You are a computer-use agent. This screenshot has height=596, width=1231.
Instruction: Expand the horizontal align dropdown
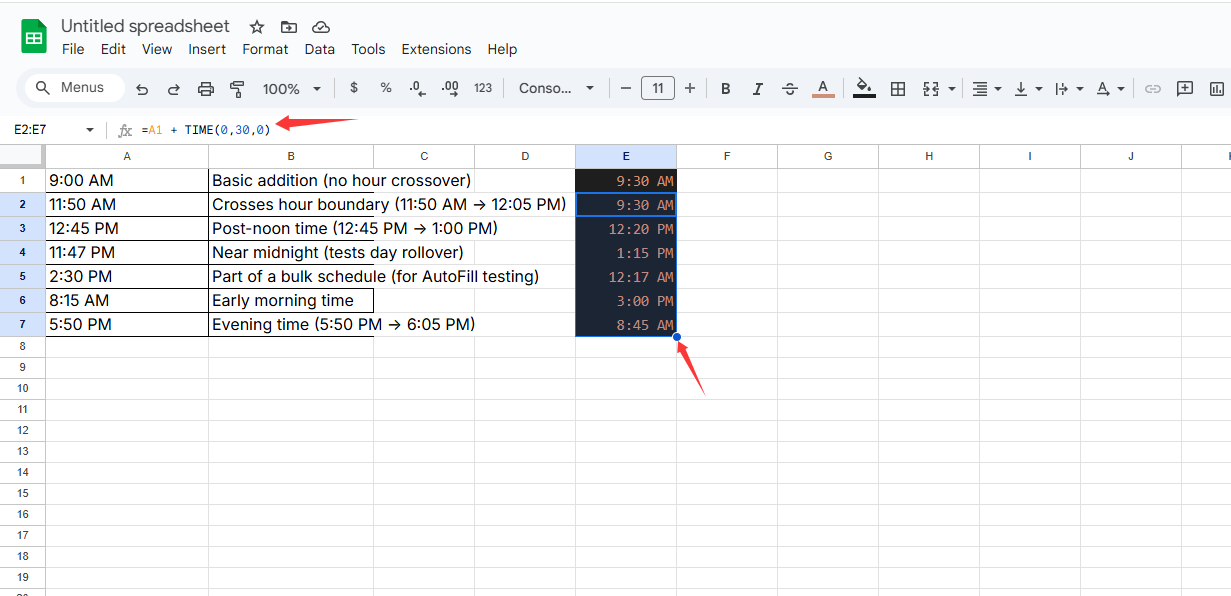(987, 89)
